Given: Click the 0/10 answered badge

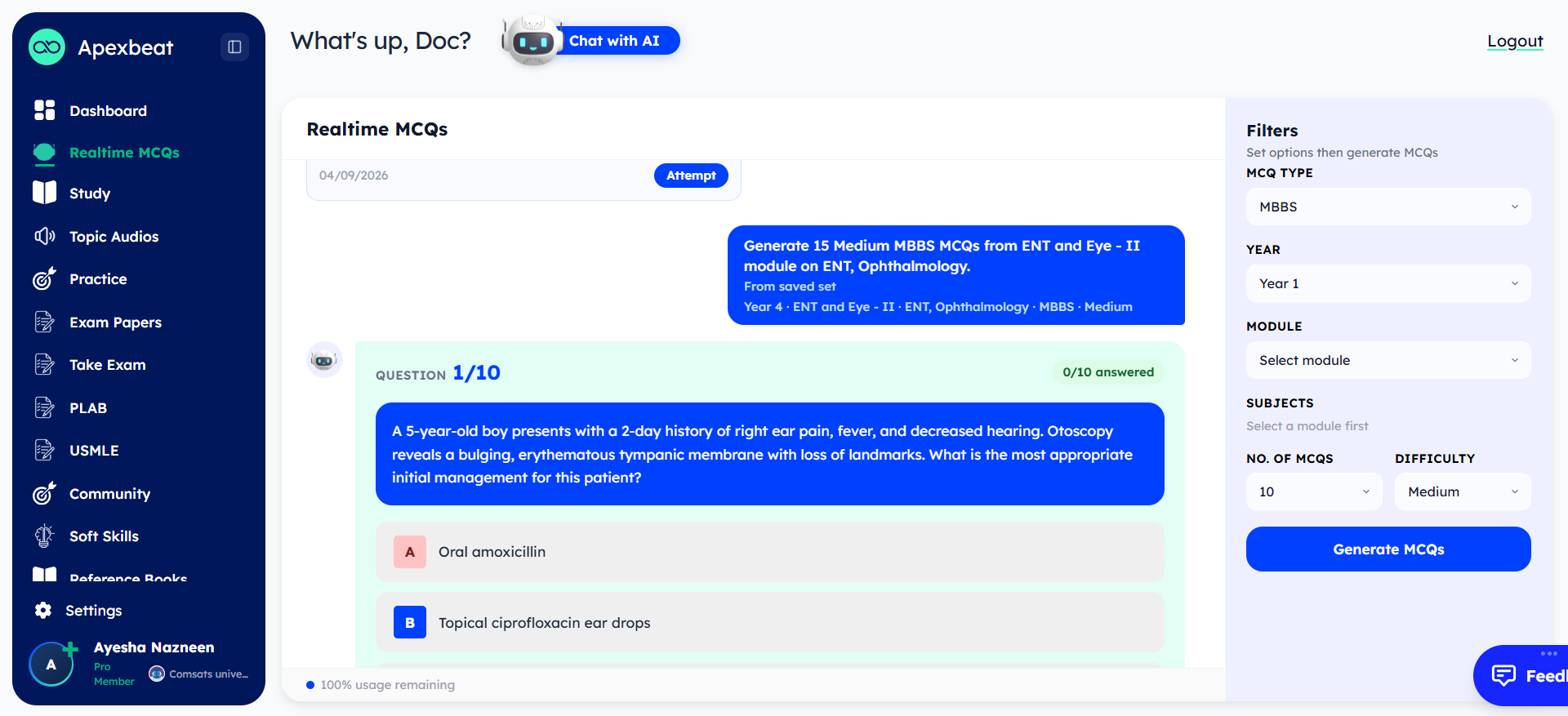Looking at the screenshot, I should point(1108,372).
